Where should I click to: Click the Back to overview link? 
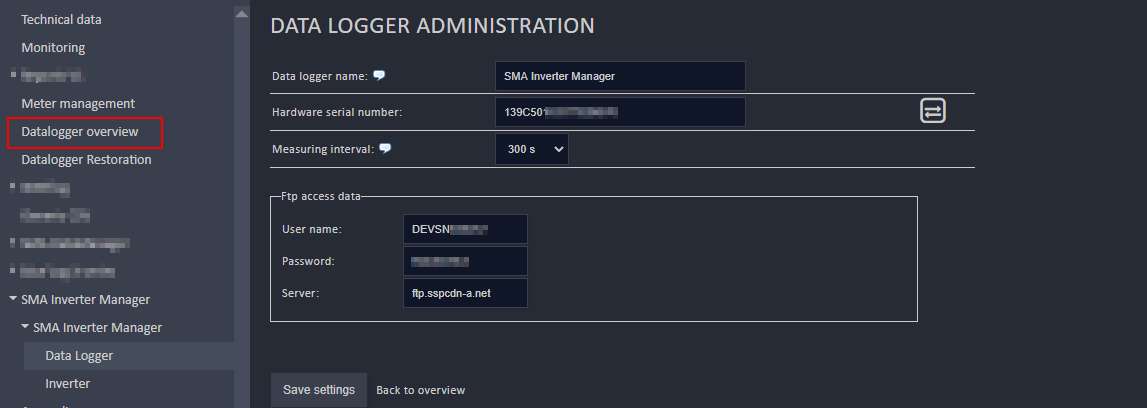[x=420, y=390]
